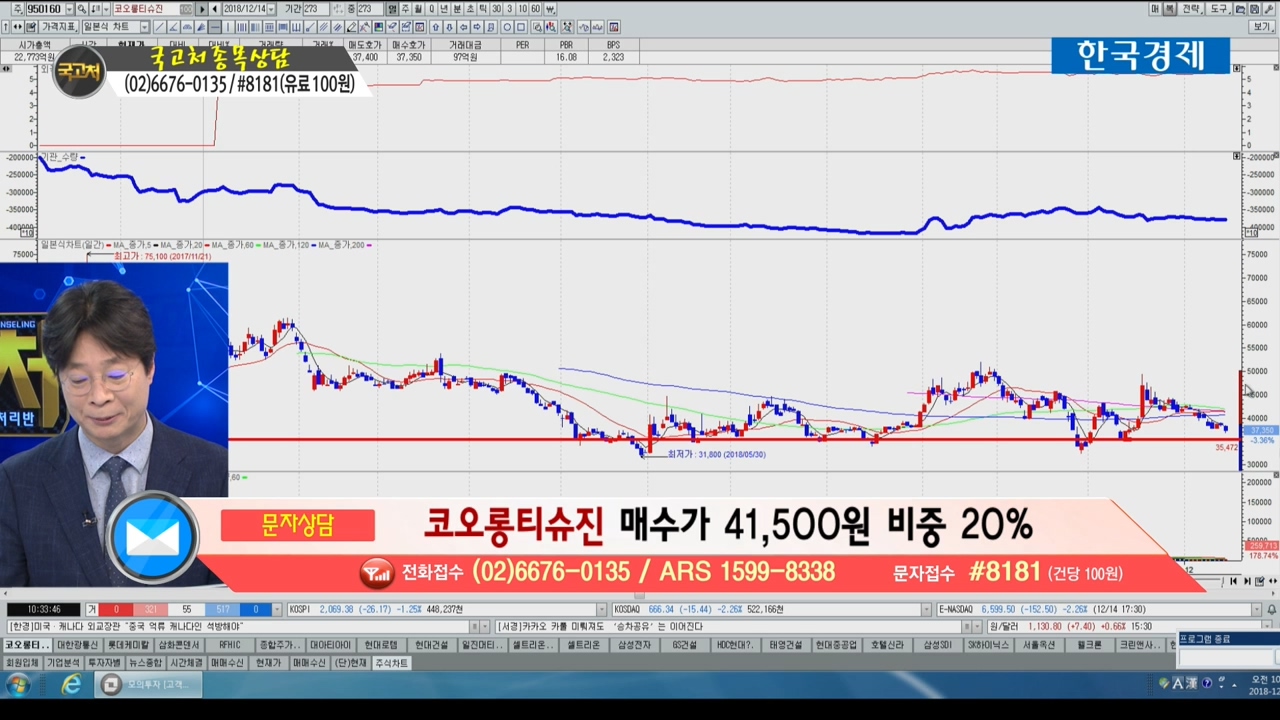The width and height of the screenshot is (1280, 720).
Task: Click the eraser tool in chart toolbar
Action: coord(351,27)
